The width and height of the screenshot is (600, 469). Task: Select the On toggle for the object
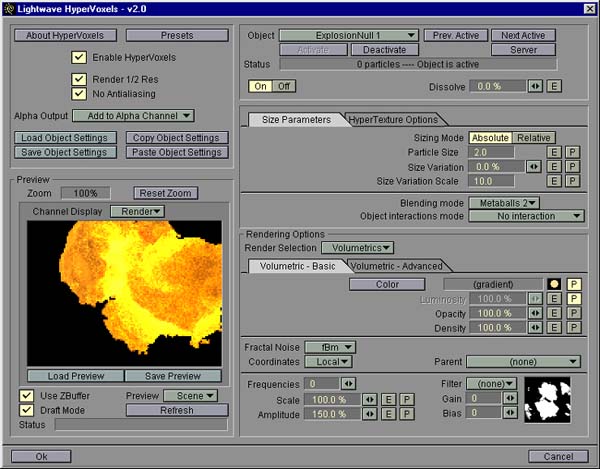coord(260,86)
